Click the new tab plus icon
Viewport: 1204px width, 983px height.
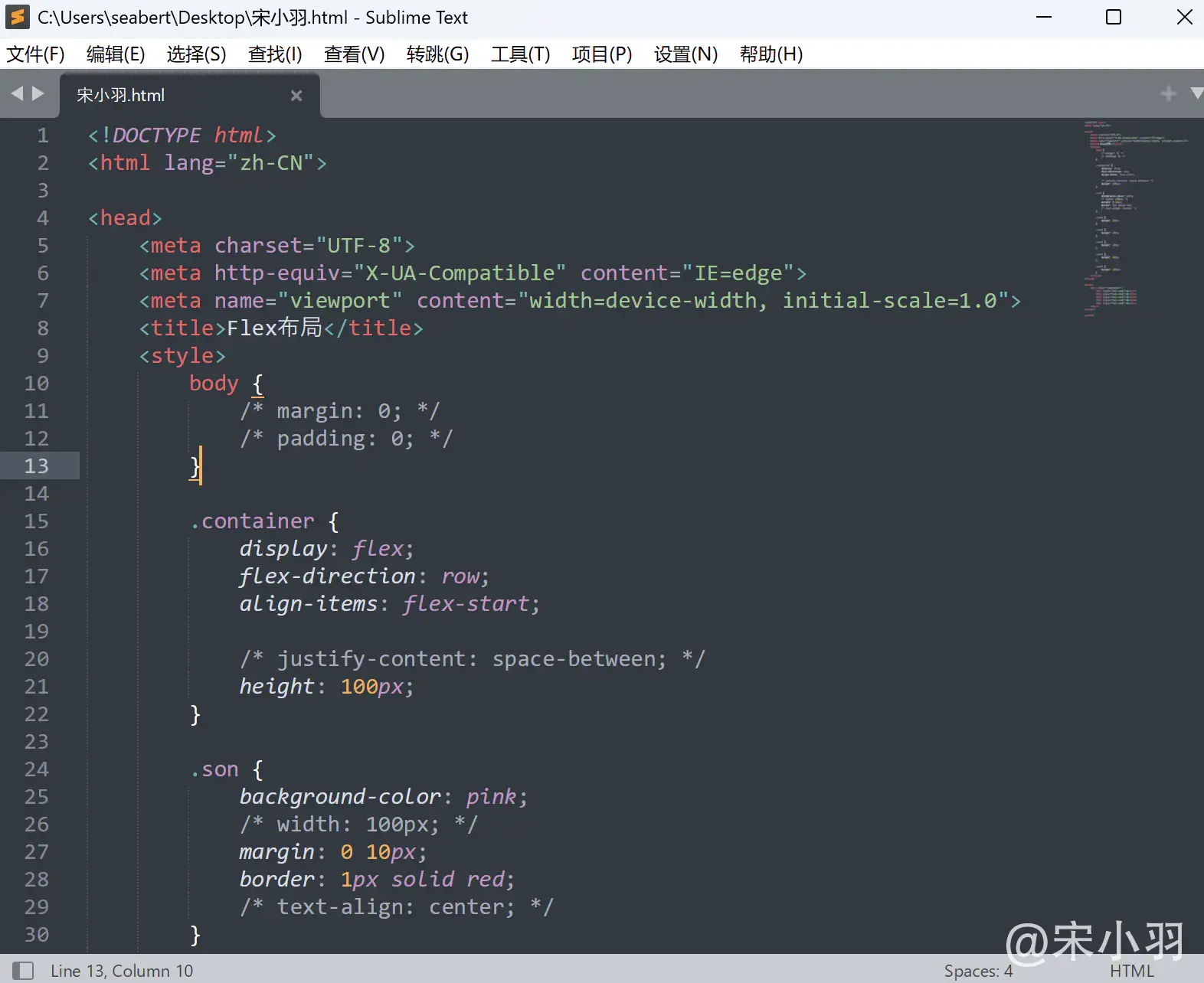click(1168, 93)
